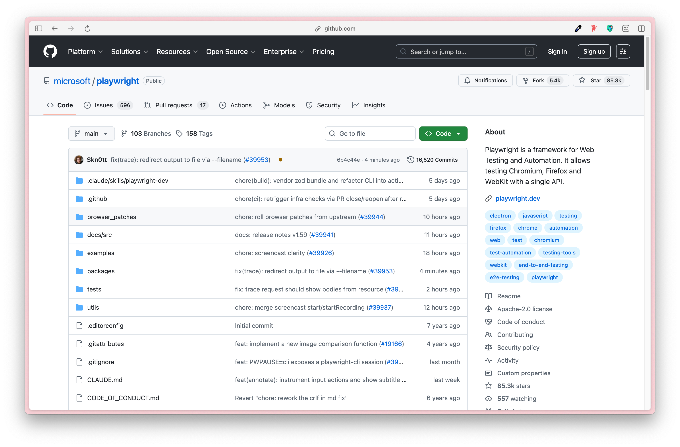Select the test-automation topic tag

tap(510, 252)
